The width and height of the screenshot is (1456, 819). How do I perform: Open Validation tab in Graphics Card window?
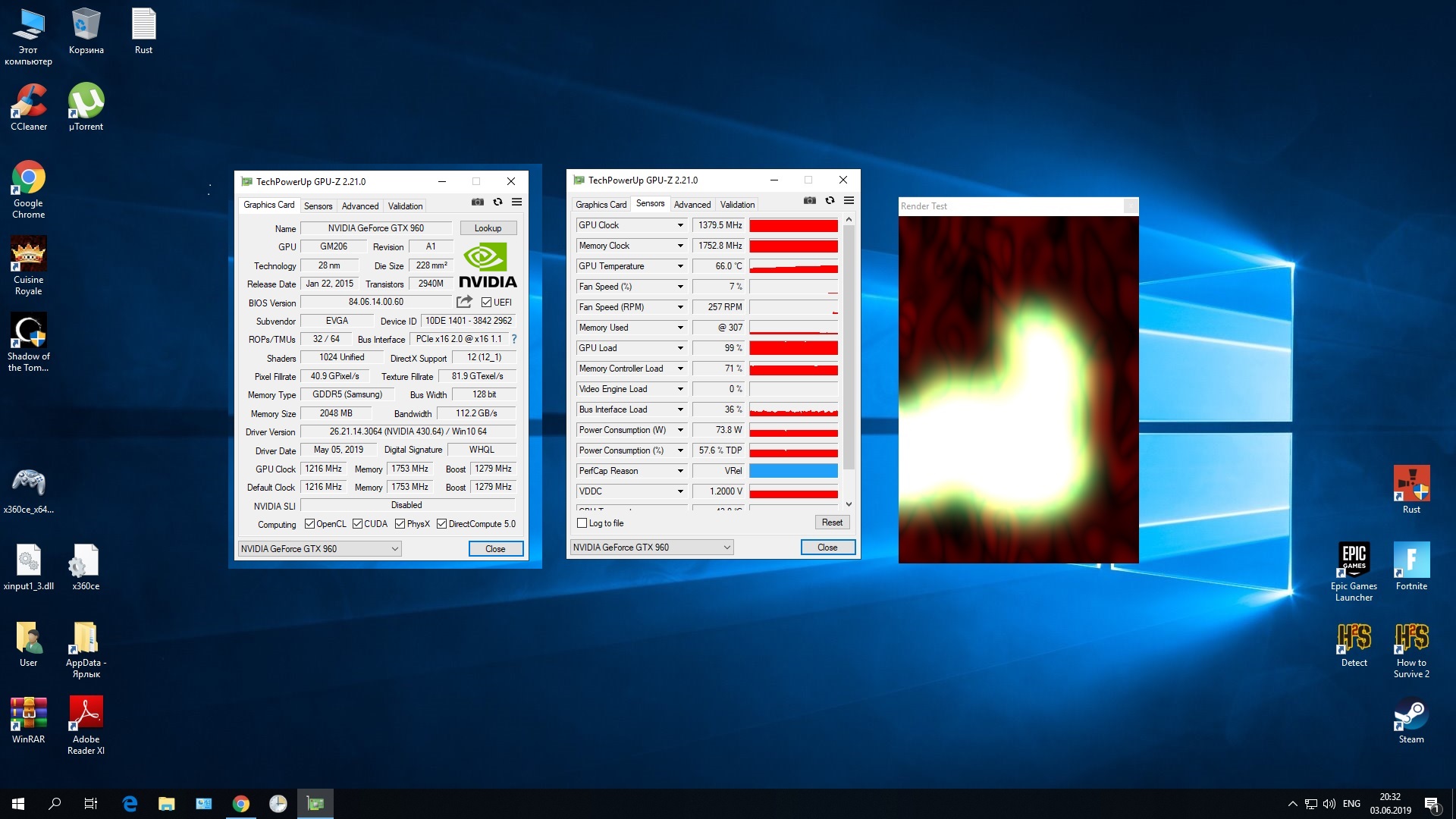point(405,206)
